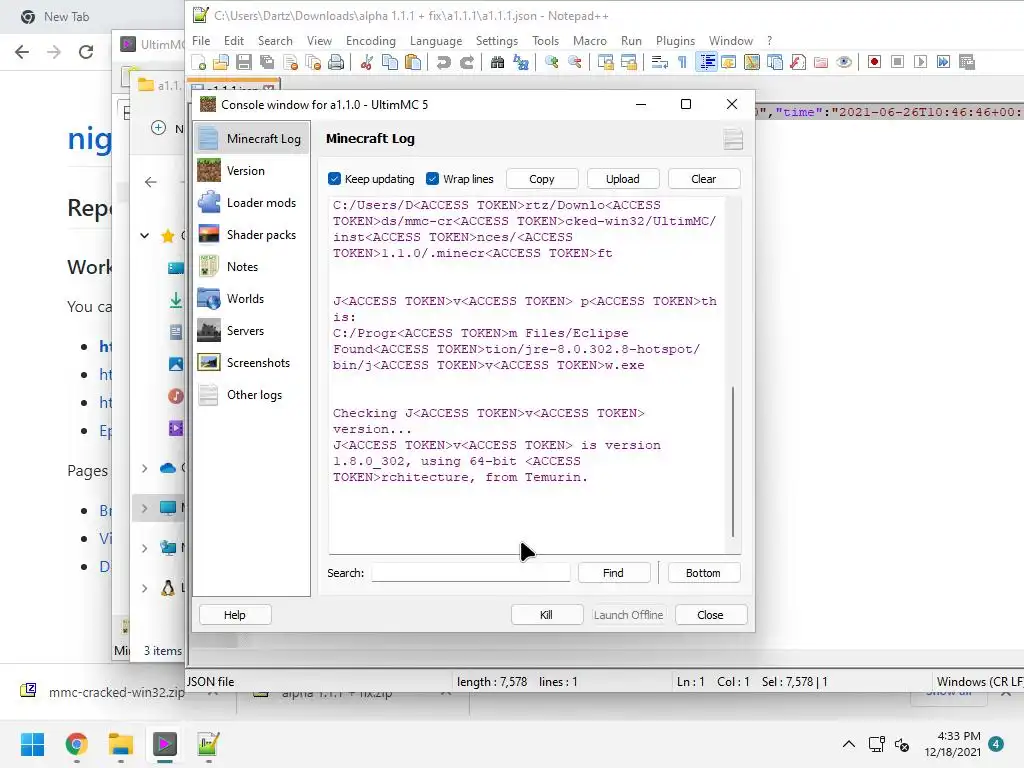The width and height of the screenshot is (1024, 768).
Task: Uncheck the Keep updating checkbox
Action: click(x=334, y=178)
